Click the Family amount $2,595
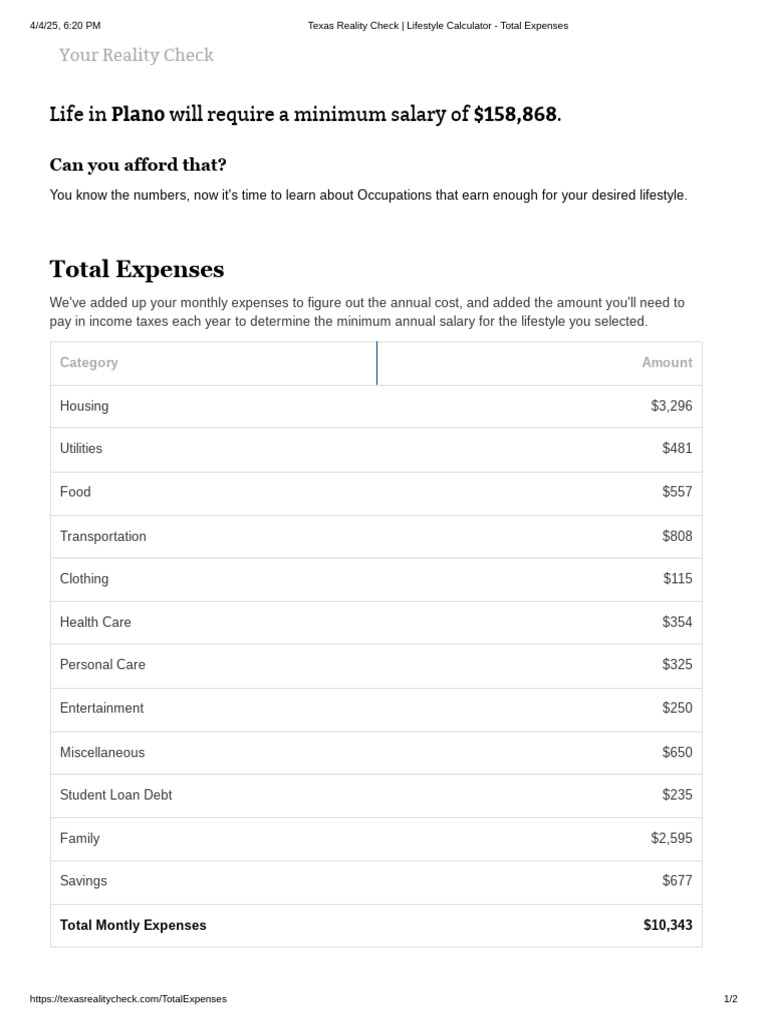 point(671,838)
